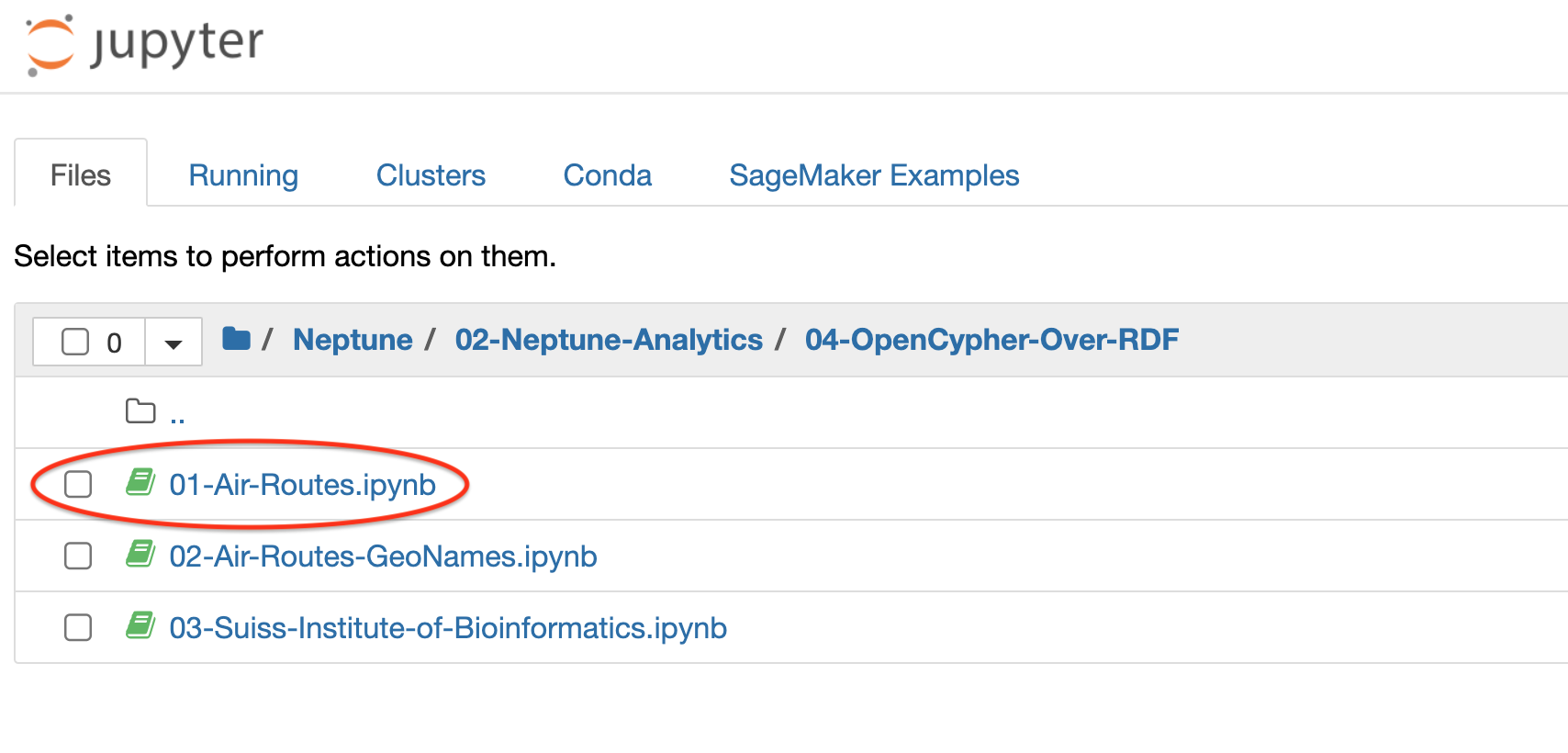Navigate to Neptune breadcrumb folder
Viewport: 1568px width, 753px height.
click(x=353, y=340)
